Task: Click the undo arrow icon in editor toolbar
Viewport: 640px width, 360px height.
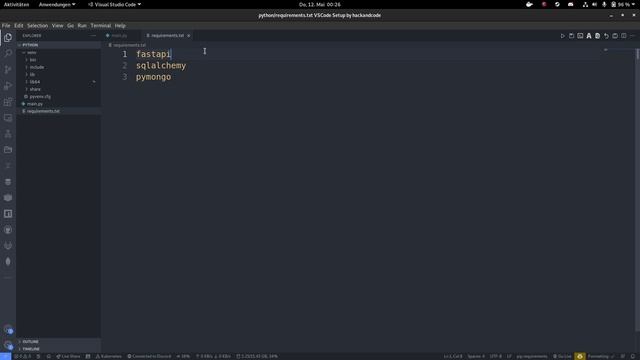Action: [606, 36]
